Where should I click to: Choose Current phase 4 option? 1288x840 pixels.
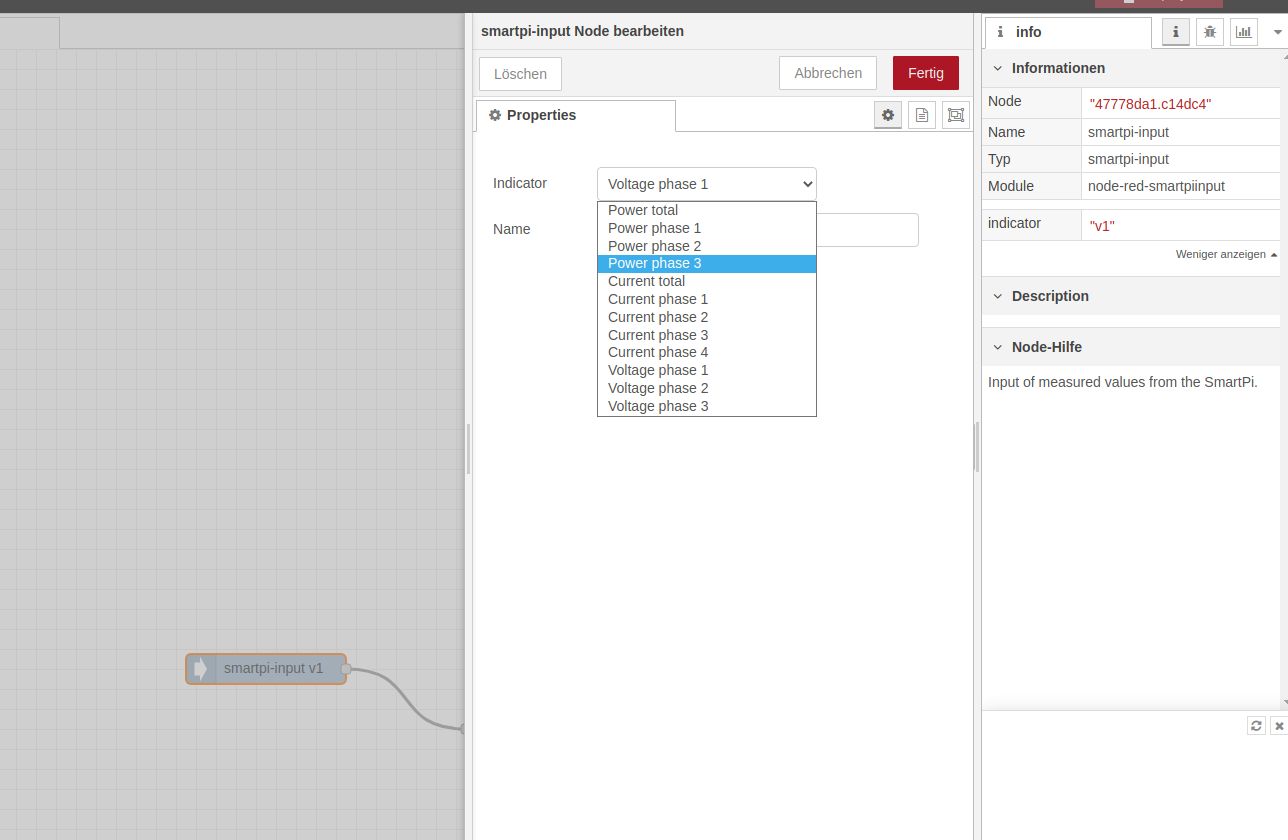(707, 352)
